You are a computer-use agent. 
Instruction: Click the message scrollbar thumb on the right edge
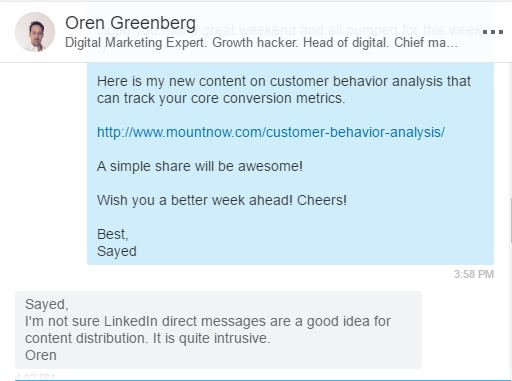[x=511, y=220]
